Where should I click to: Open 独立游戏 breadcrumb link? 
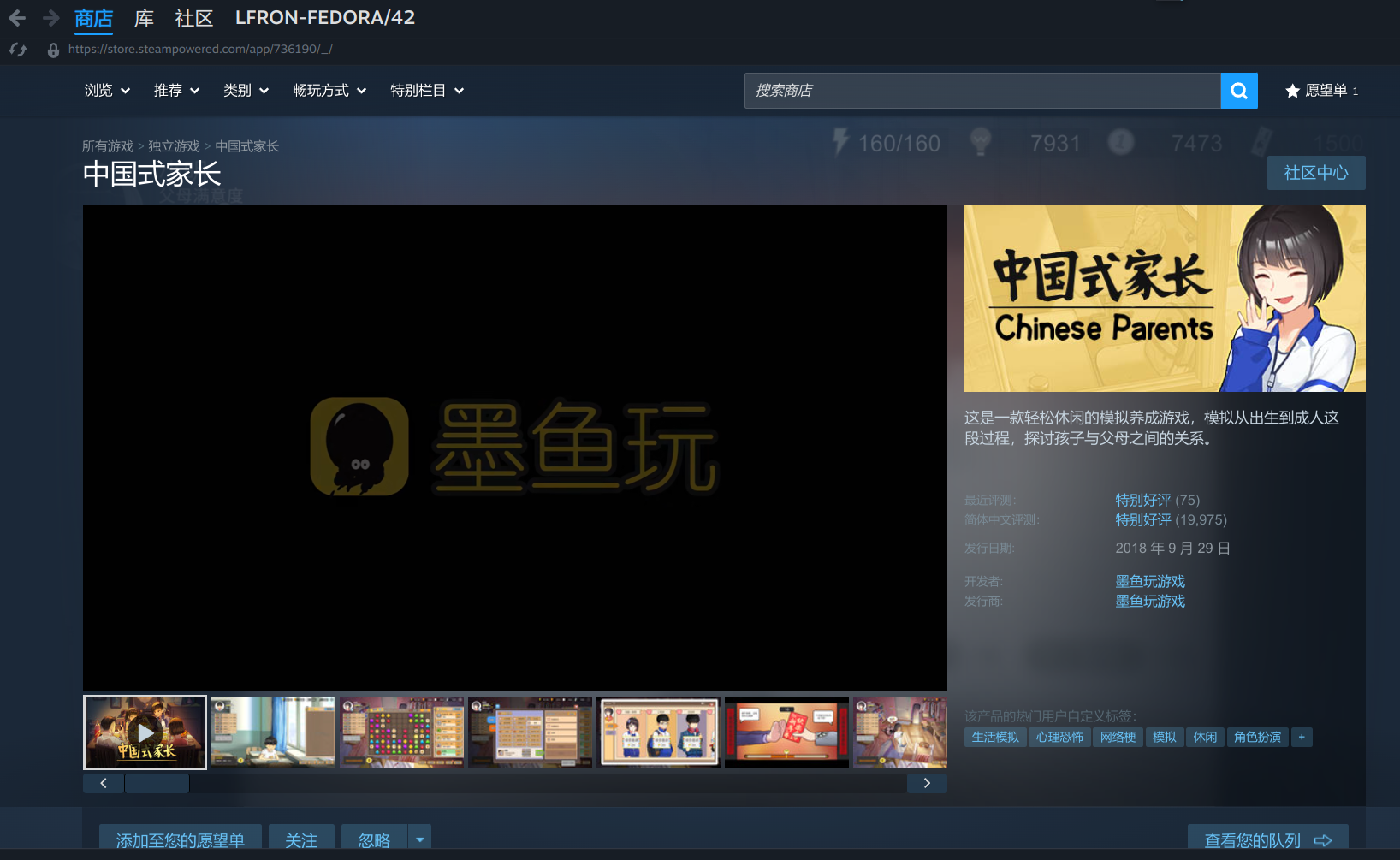[x=174, y=146]
